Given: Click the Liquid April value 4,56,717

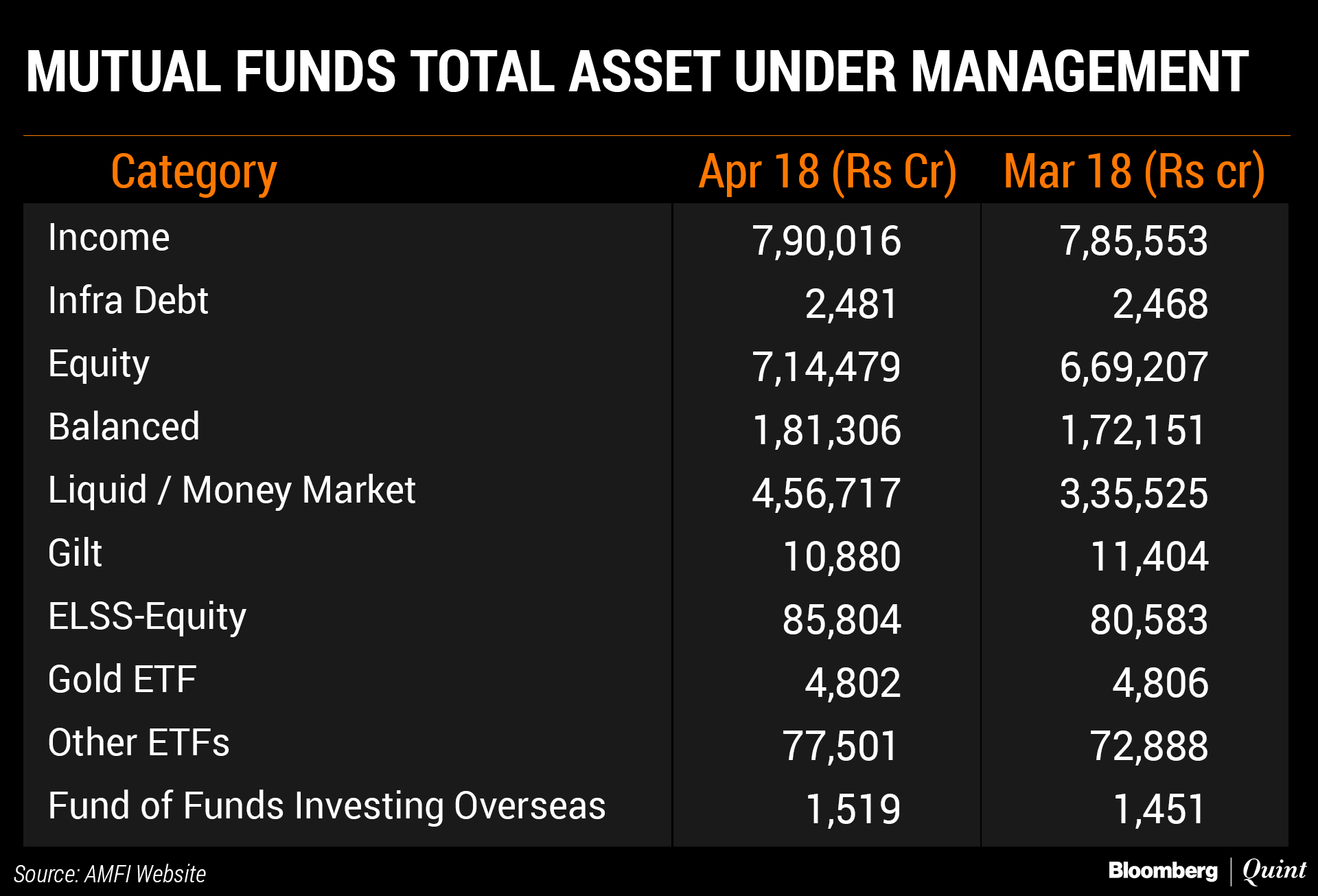Looking at the screenshot, I should point(826,494).
